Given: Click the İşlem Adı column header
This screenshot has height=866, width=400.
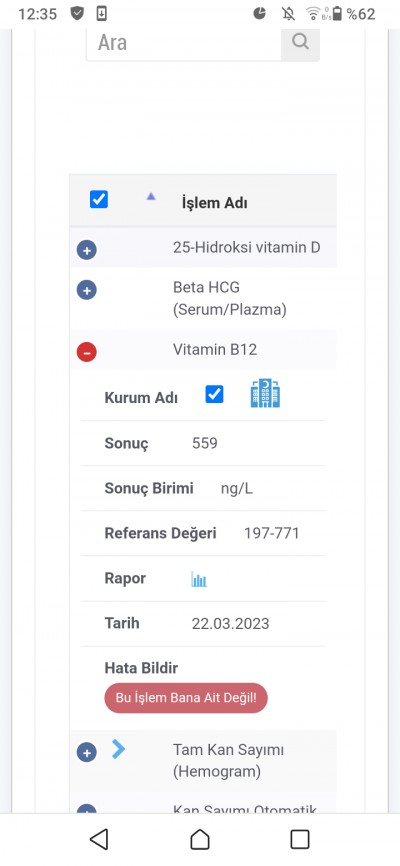Looking at the screenshot, I should point(214,203).
